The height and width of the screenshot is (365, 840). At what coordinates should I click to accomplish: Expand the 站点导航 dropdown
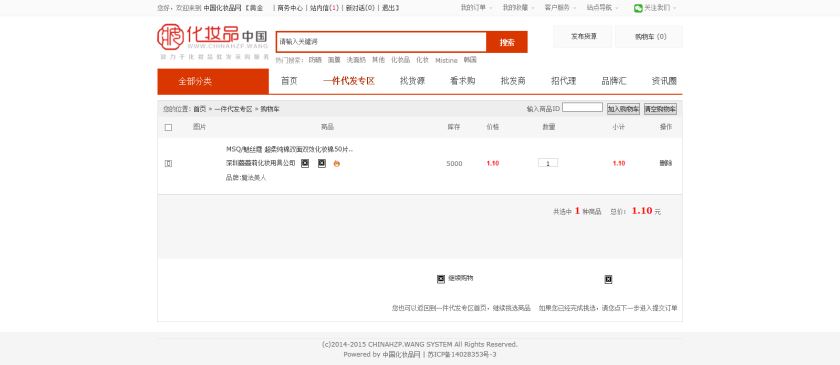click(602, 8)
